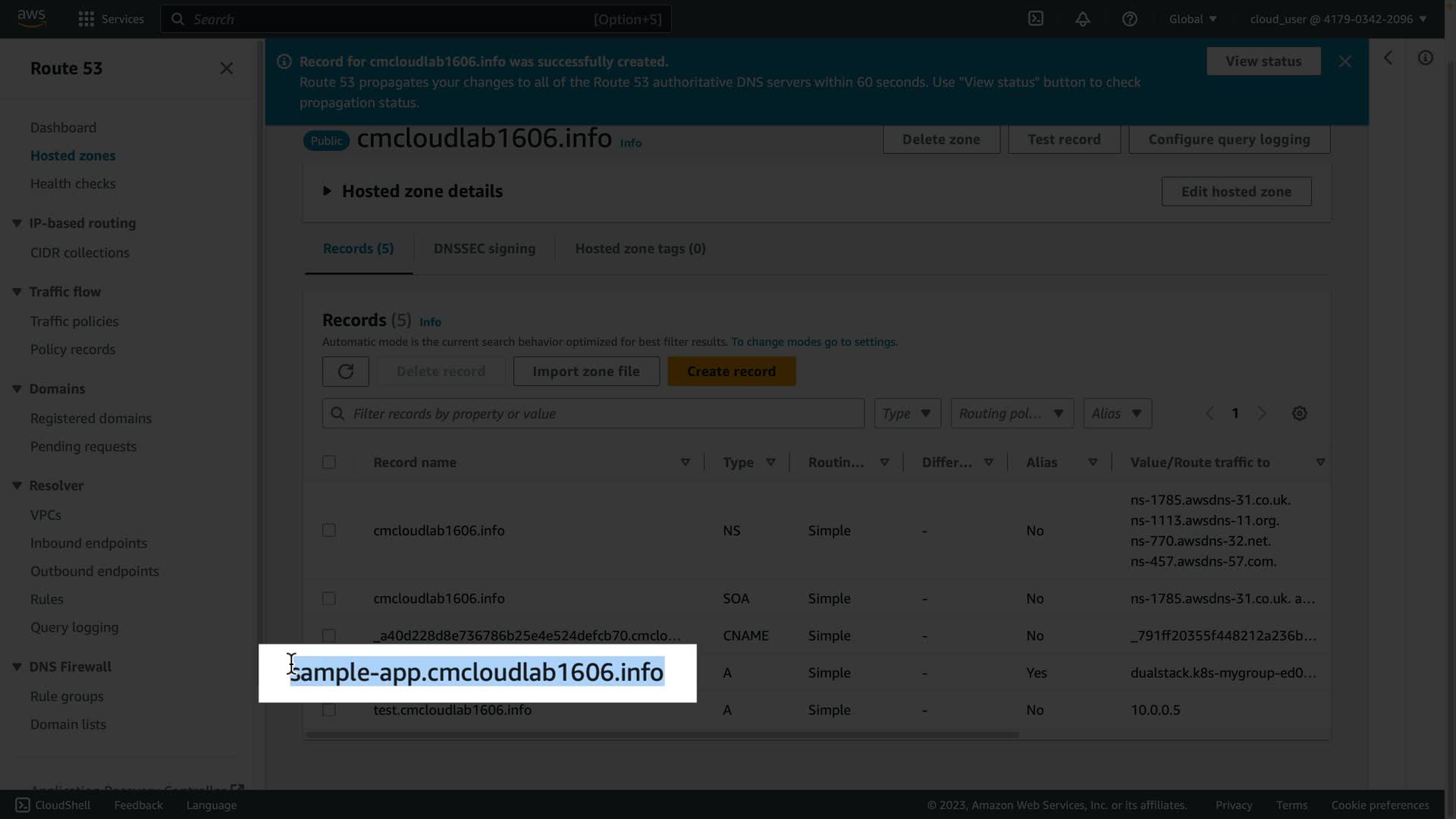Click the View status button
The width and height of the screenshot is (1456, 819).
tap(1263, 61)
